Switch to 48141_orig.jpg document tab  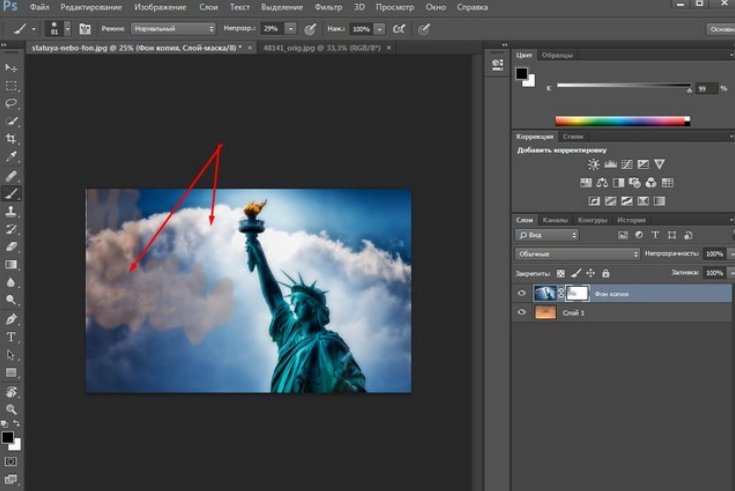(x=322, y=48)
